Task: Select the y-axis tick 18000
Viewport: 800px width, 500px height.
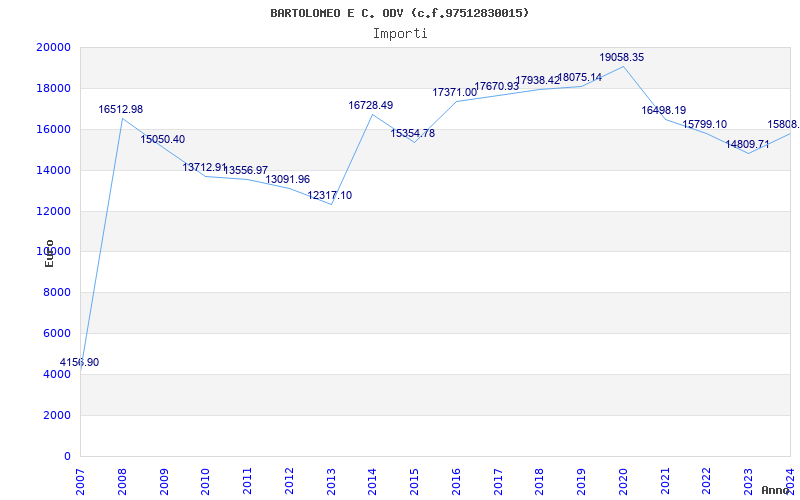Action: coord(54,88)
